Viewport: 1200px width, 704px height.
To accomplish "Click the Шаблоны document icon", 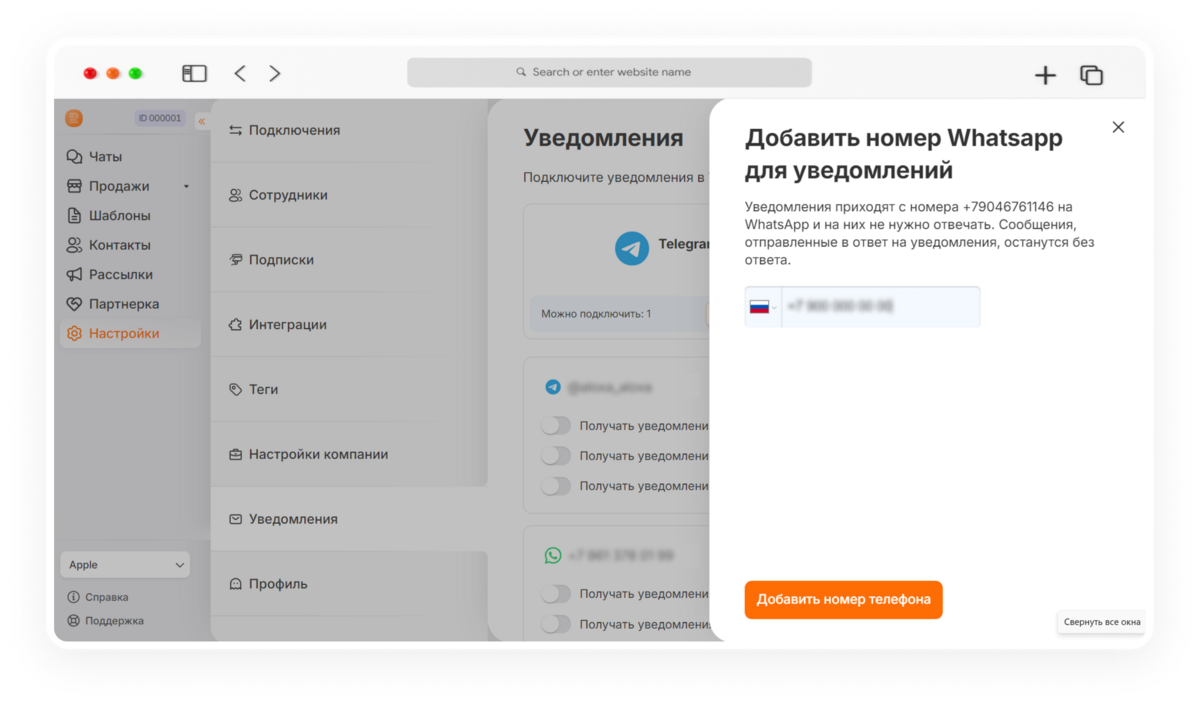I will click(74, 215).
